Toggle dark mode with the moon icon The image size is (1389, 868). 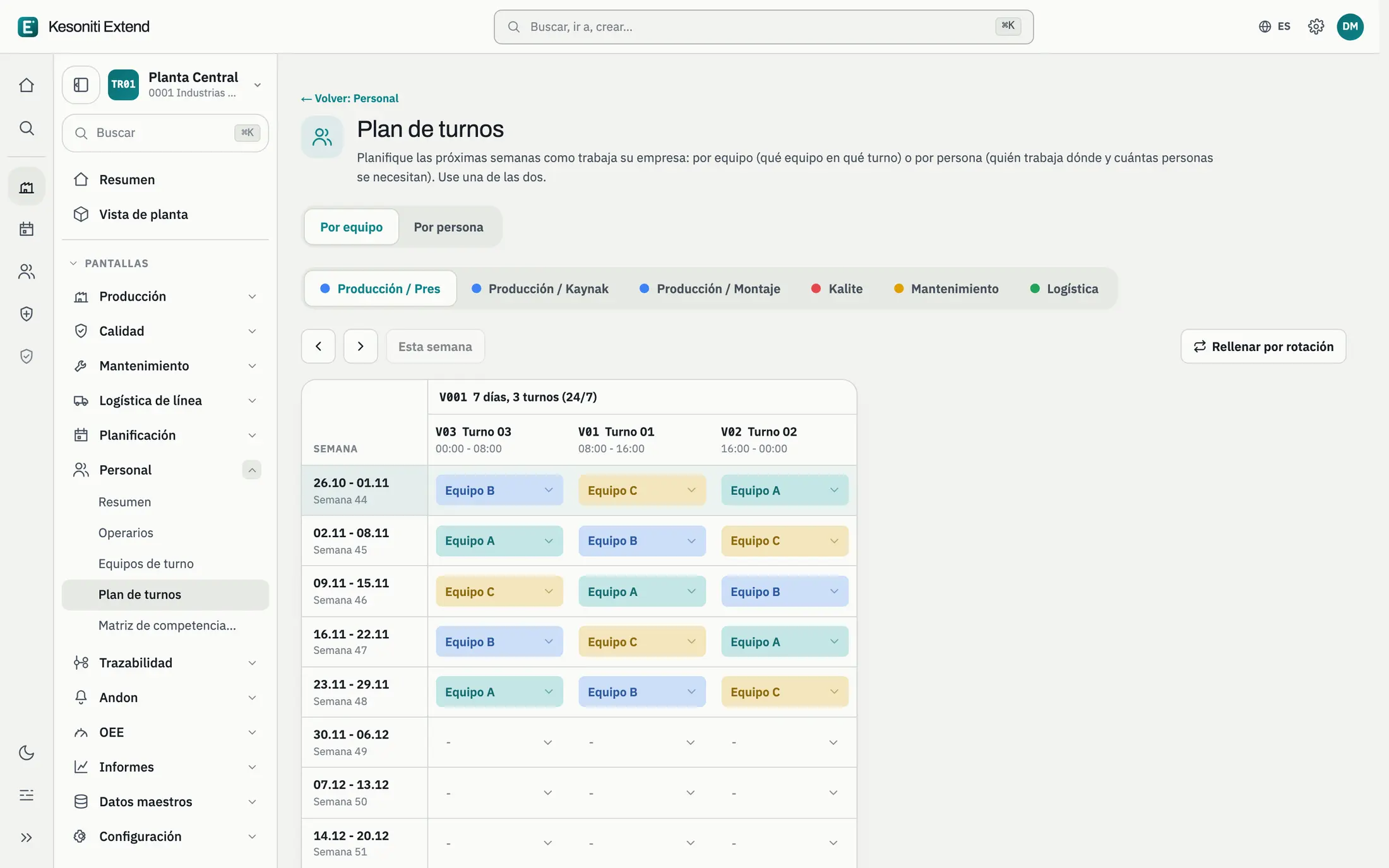[x=27, y=752]
